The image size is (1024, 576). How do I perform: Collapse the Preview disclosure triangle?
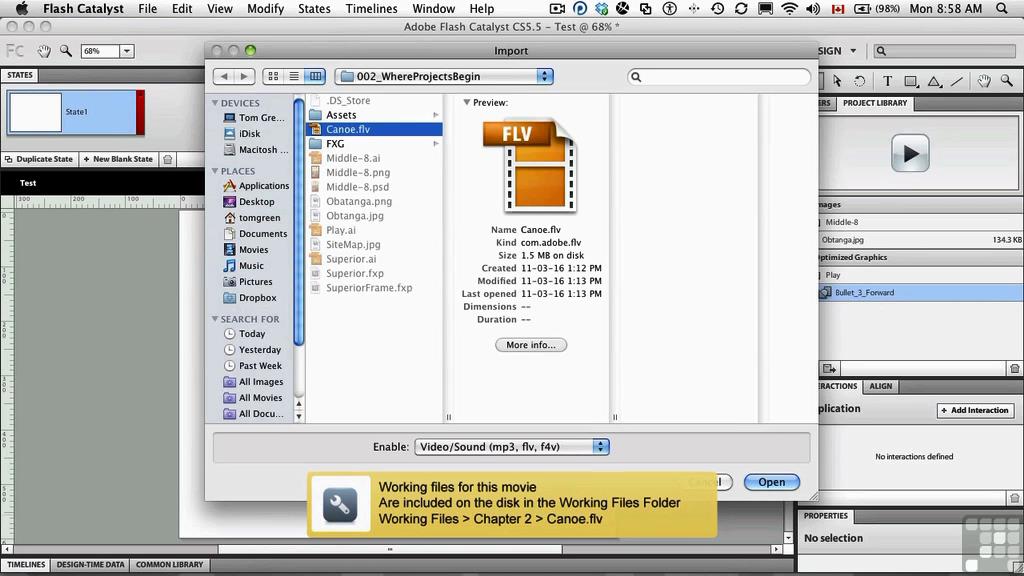tap(466, 103)
